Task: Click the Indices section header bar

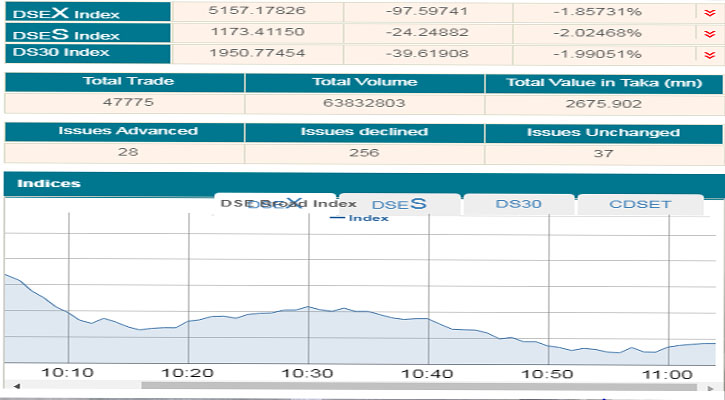Action: pos(362,184)
